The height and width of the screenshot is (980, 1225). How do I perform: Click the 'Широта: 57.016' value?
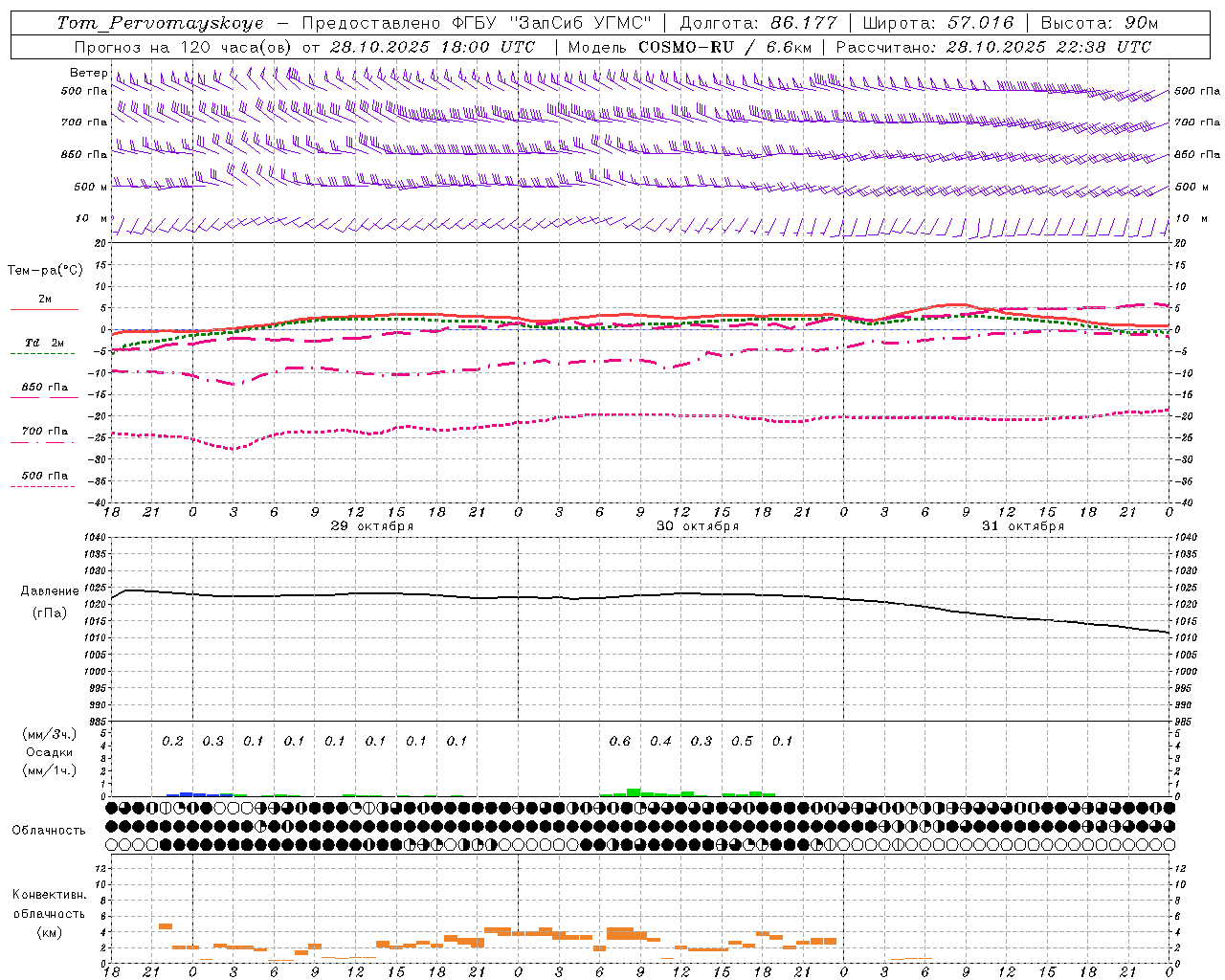click(x=939, y=23)
